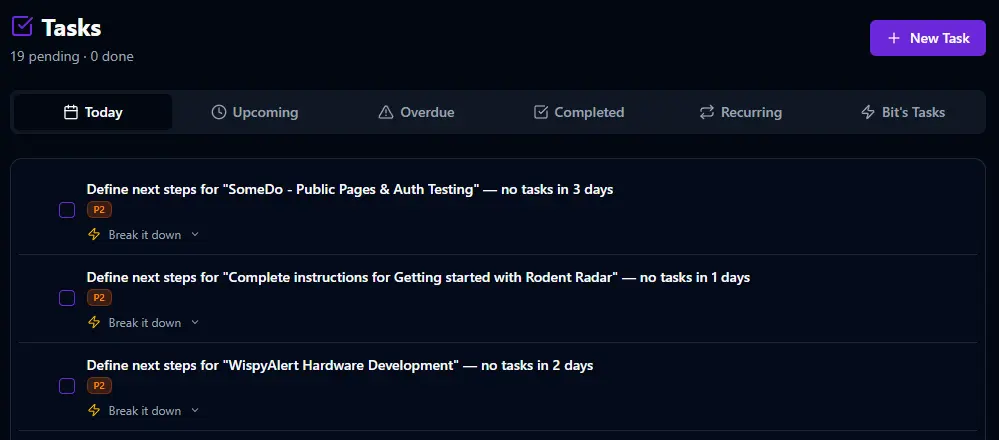
Task: Create a task with New Task button
Action: (928, 38)
